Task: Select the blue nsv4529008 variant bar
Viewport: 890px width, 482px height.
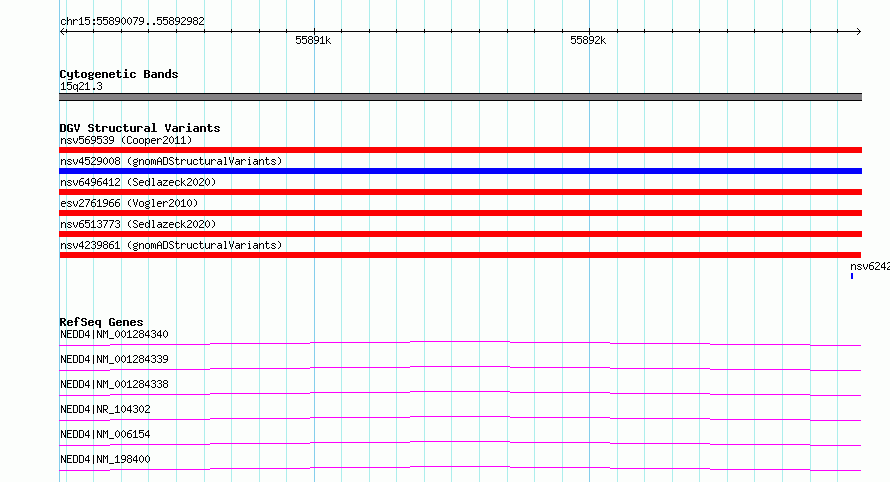Action: coord(460,171)
